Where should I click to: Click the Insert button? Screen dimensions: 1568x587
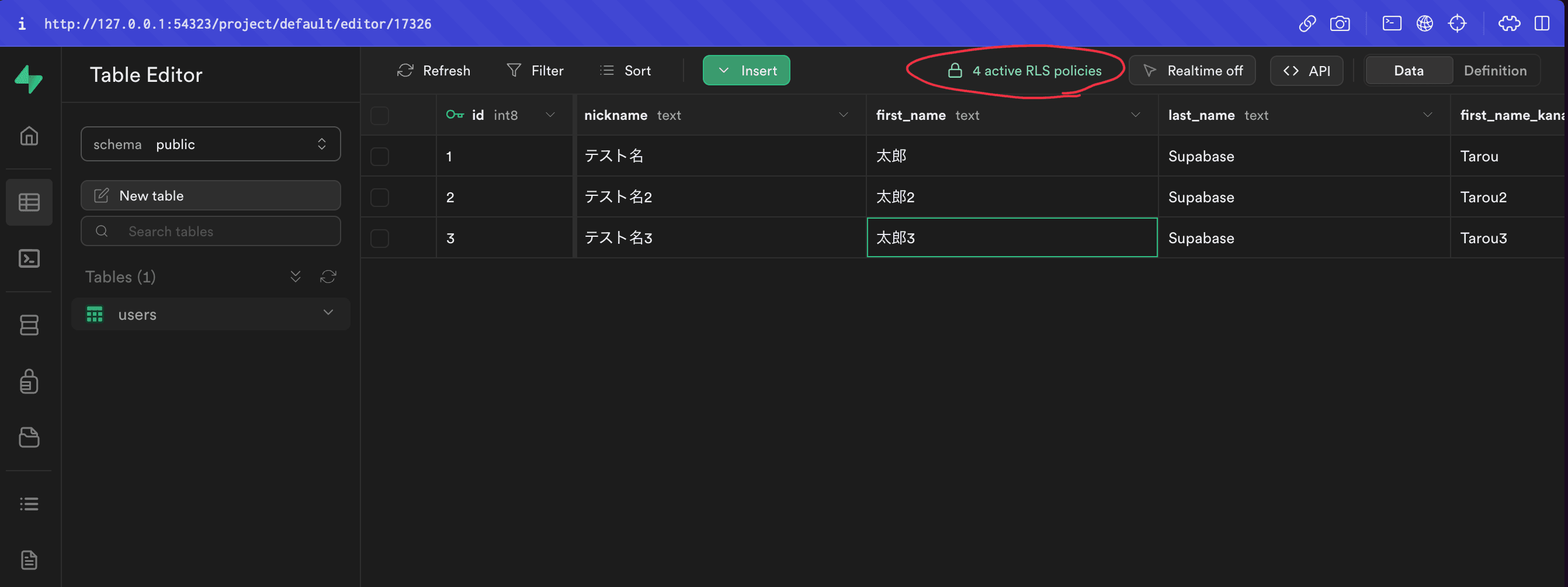coord(746,71)
